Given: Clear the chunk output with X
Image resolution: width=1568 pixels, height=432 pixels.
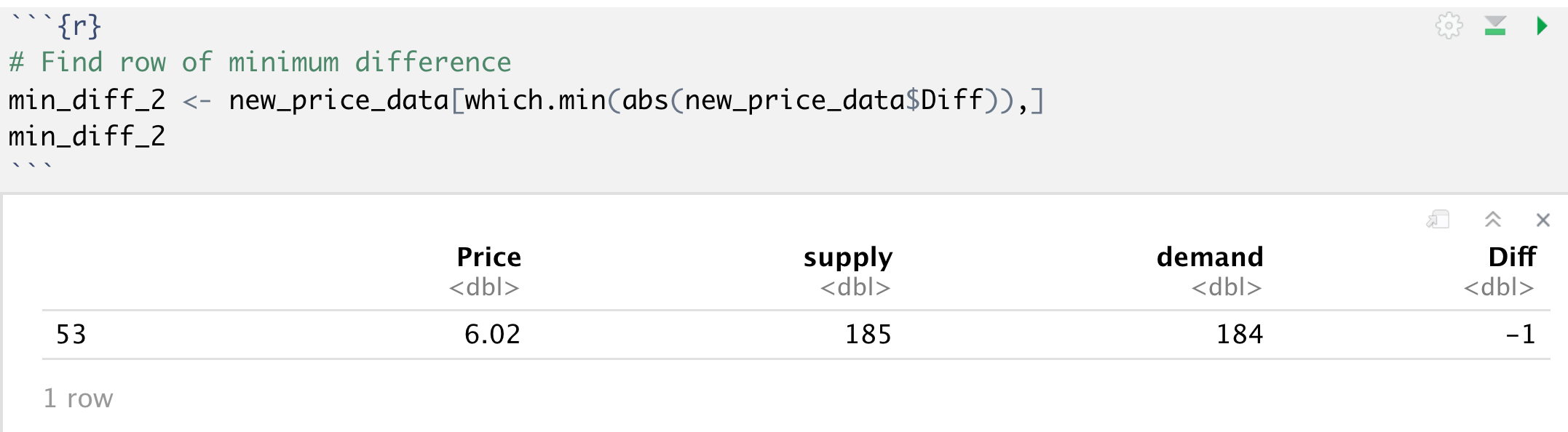Looking at the screenshot, I should click(1543, 220).
